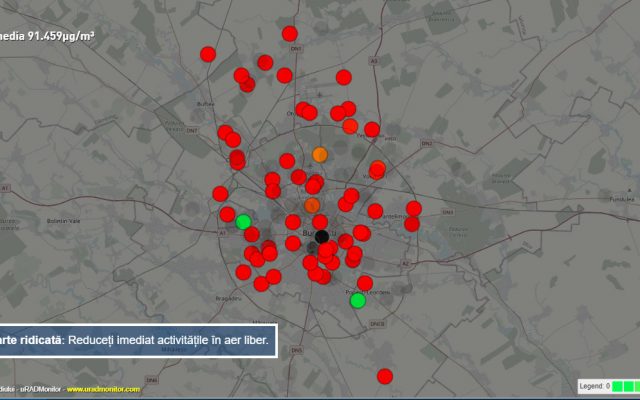Click the northern orange sensor marker

tap(320, 154)
